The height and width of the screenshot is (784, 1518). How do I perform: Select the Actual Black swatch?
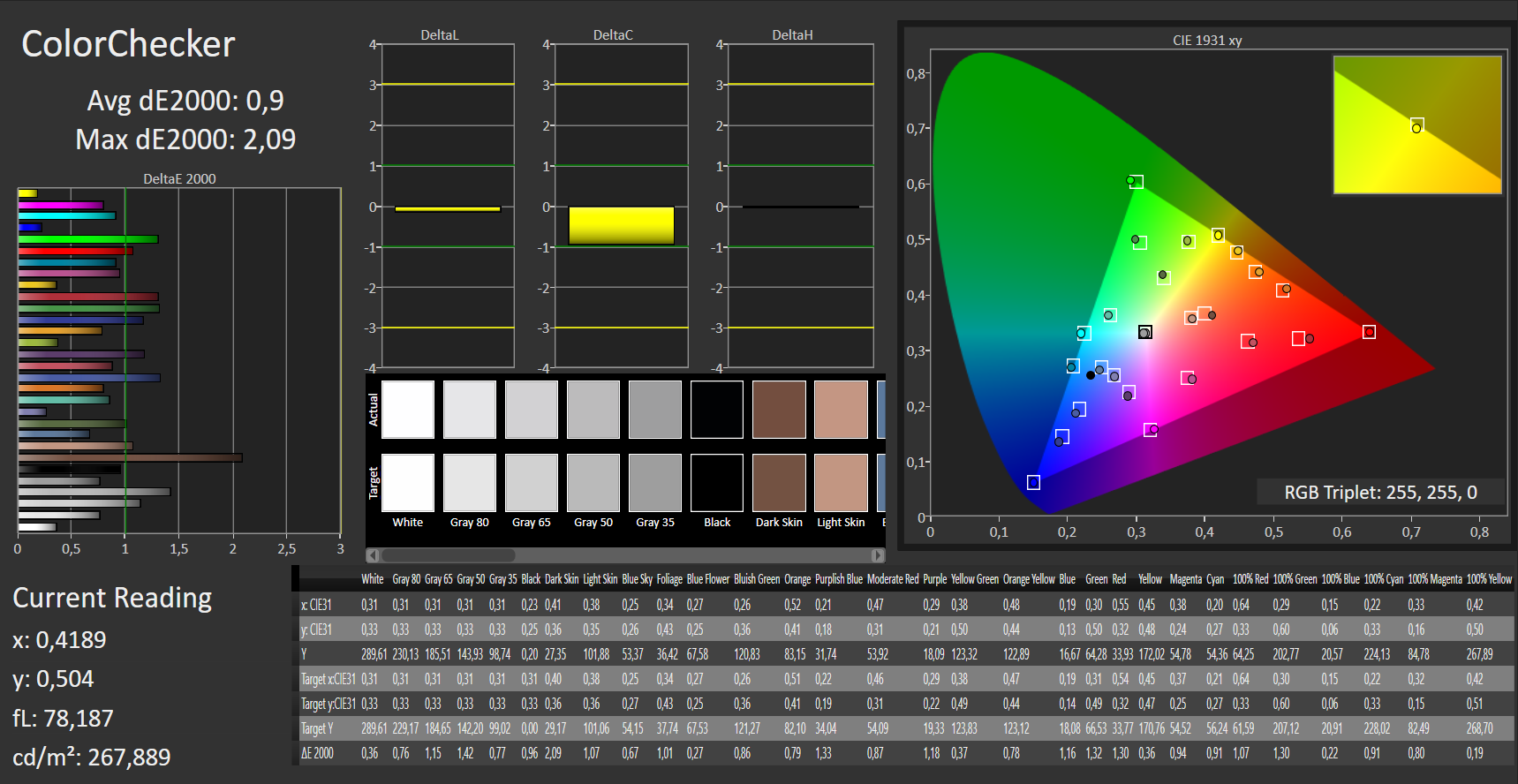click(717, 410)
